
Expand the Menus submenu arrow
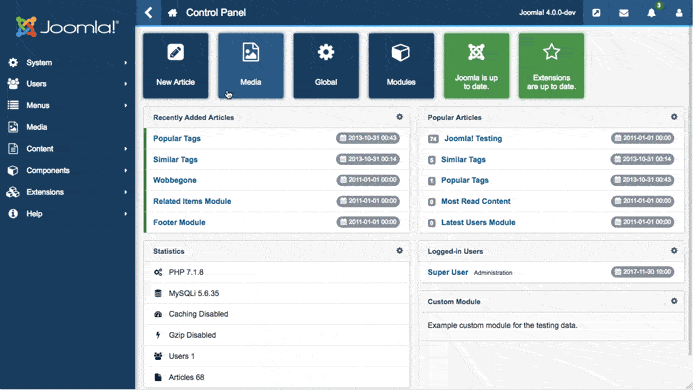(x=126, y=105)
